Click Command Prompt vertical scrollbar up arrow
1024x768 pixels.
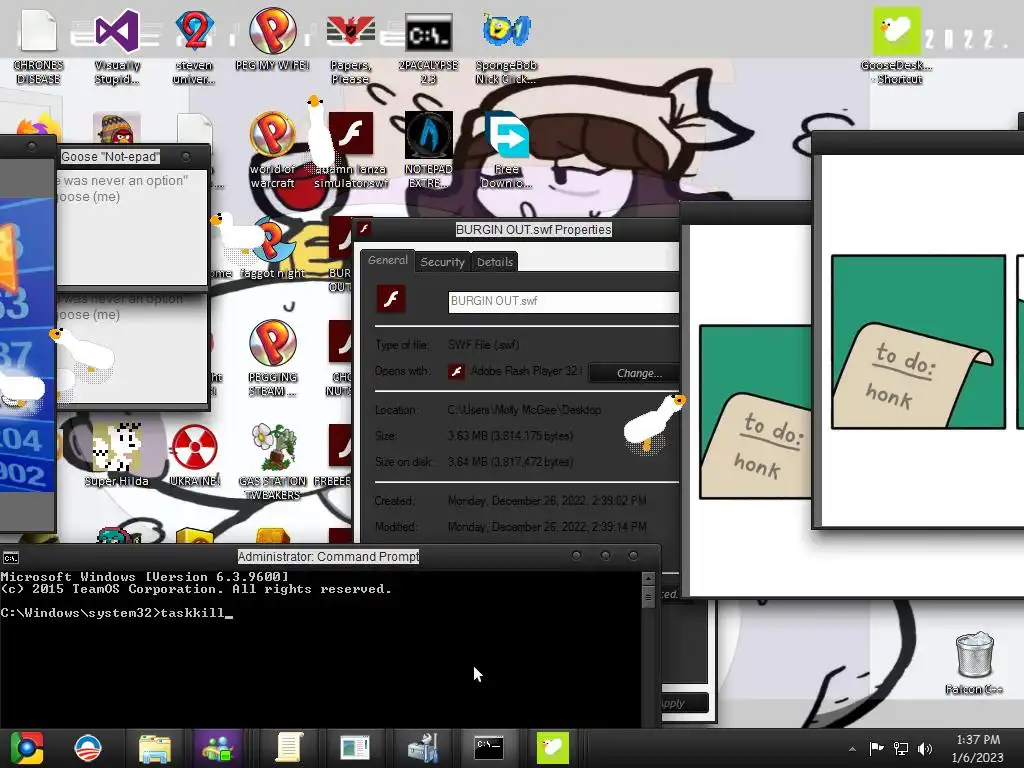(x=648, y=579)
